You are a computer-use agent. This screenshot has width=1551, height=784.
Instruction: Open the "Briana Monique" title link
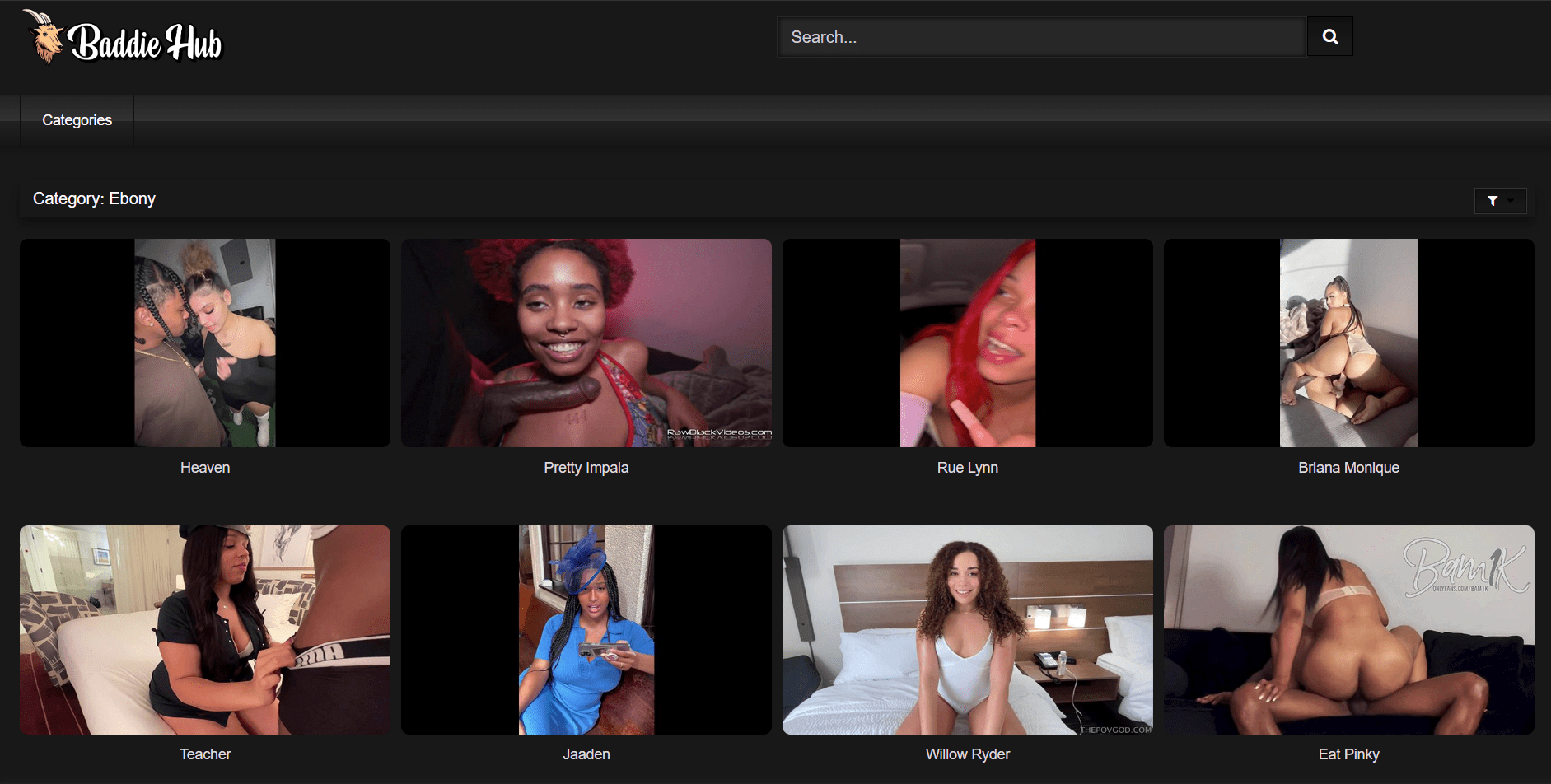coord(1348,468)
